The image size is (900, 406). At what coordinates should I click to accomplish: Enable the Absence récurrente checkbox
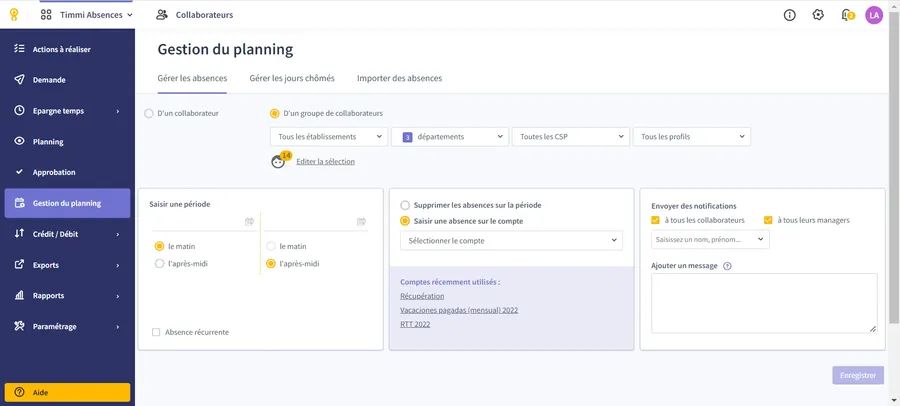[x=156, y=332]
